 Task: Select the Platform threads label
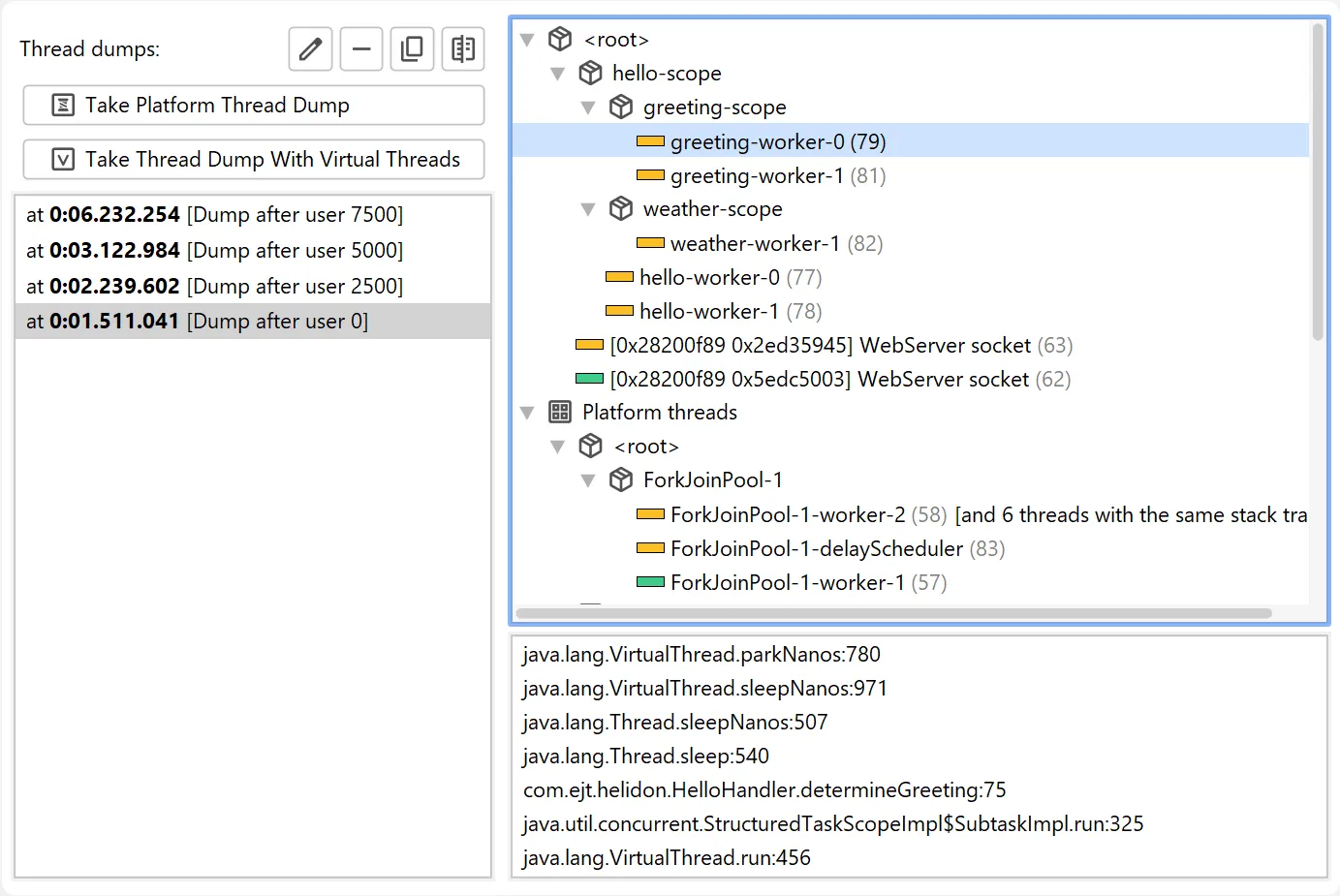pyautogui.click(x=660, y=413)
